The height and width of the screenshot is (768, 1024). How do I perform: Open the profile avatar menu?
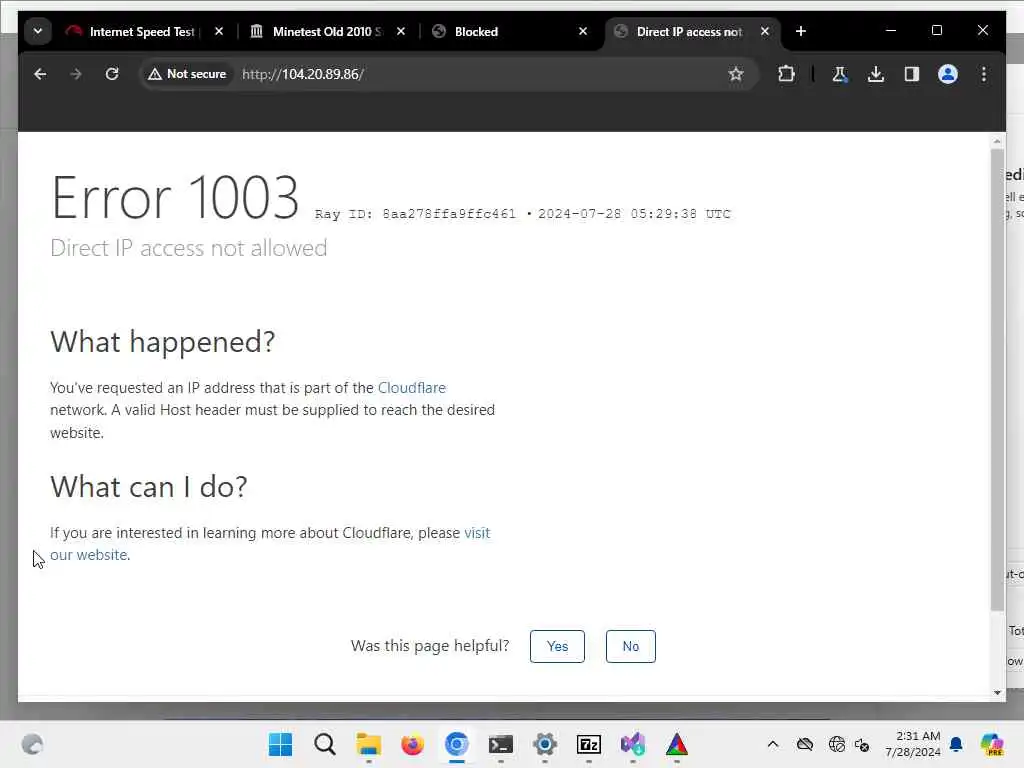[x=948, y=74]
